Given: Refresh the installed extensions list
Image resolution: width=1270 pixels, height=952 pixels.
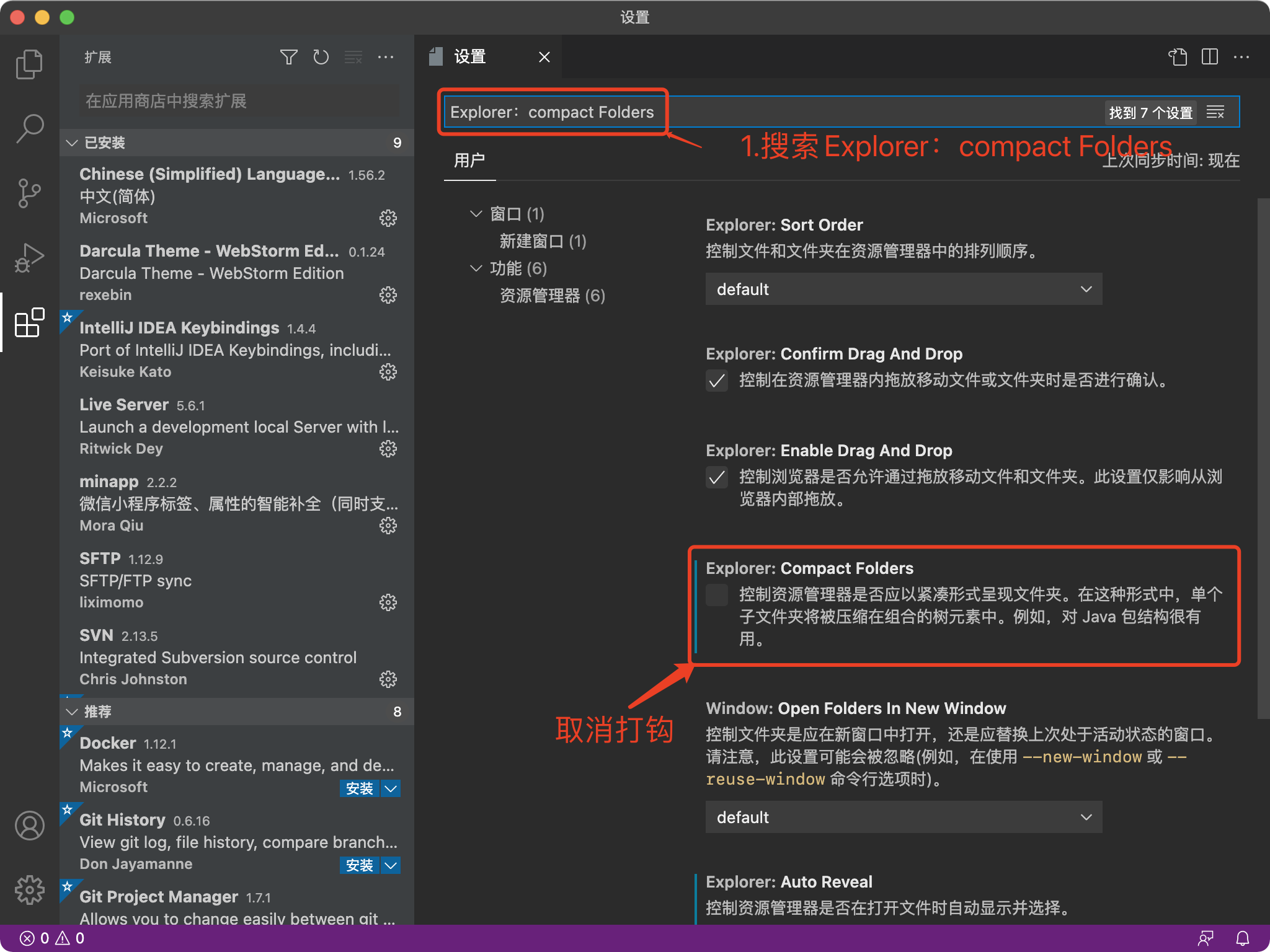Looking at the screenshot, I should (321, 57).
